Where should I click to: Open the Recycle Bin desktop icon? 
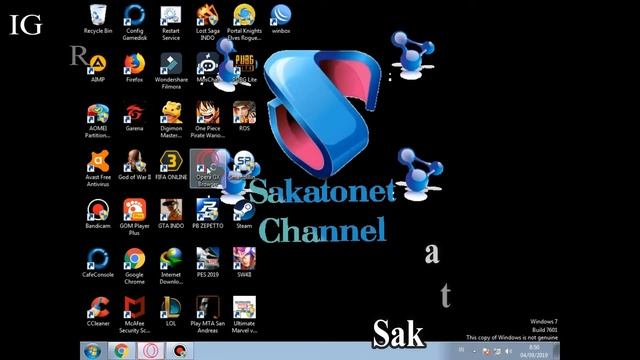pos(98,19)
